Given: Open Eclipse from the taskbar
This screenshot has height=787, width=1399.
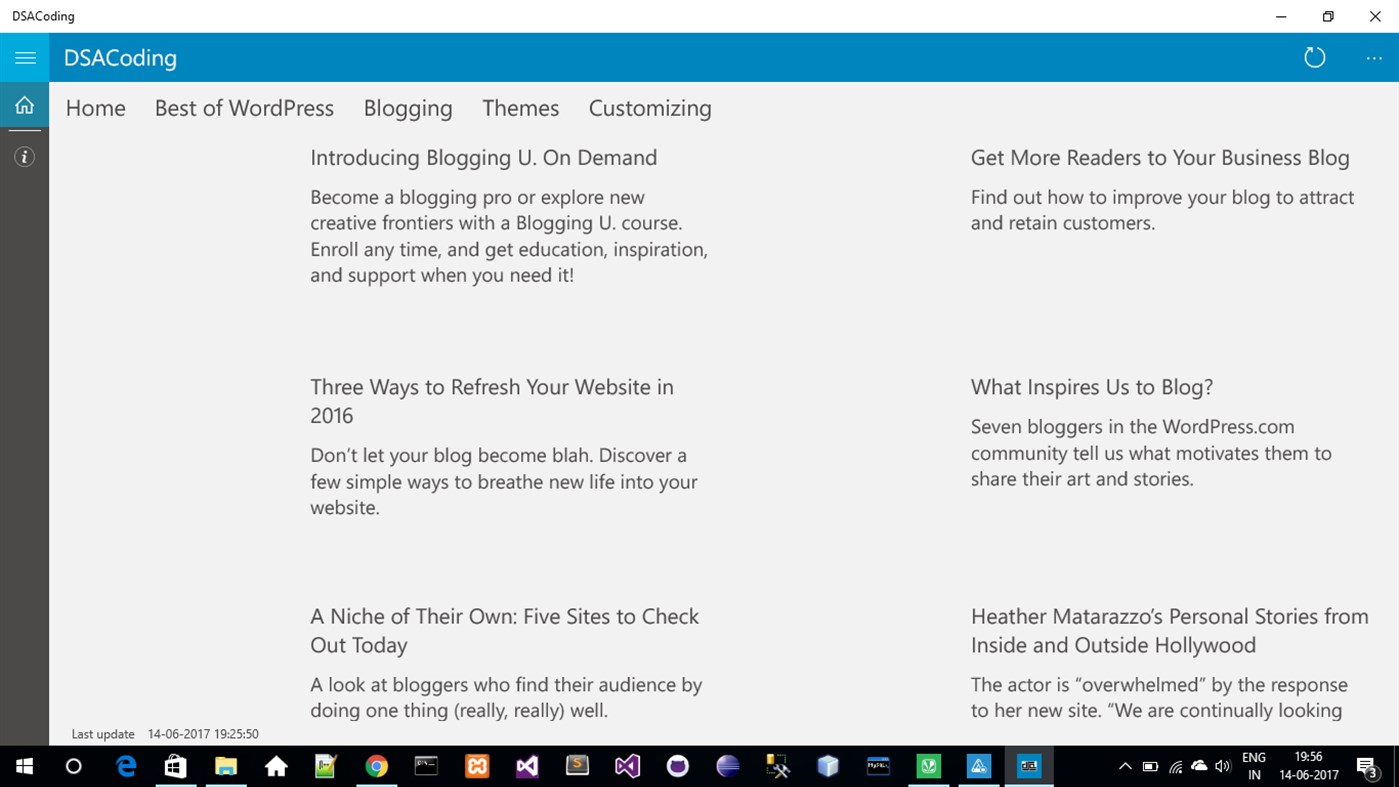Looking at the screenshot, I should tap(727, 767).
